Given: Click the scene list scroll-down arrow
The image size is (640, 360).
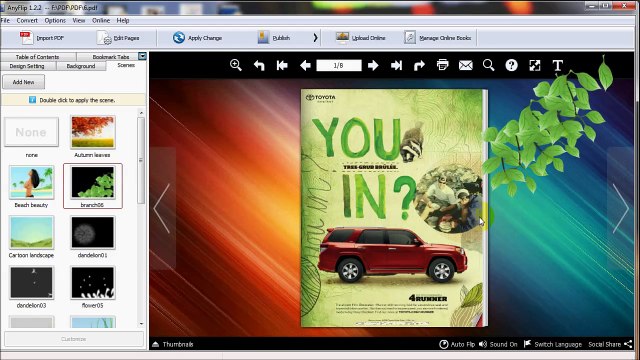Looking at the screenshot, I should point(141,324).
